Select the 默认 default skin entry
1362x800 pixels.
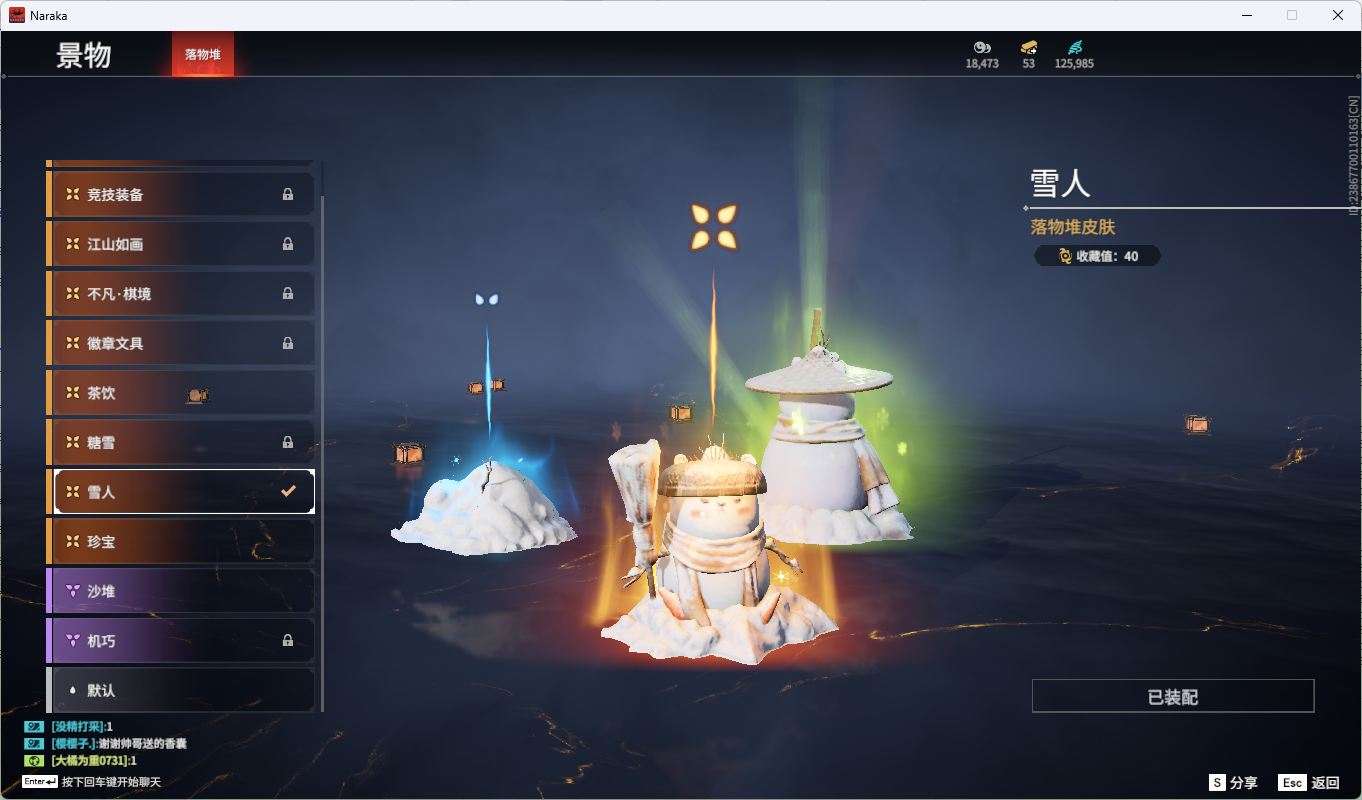[181, 690]
